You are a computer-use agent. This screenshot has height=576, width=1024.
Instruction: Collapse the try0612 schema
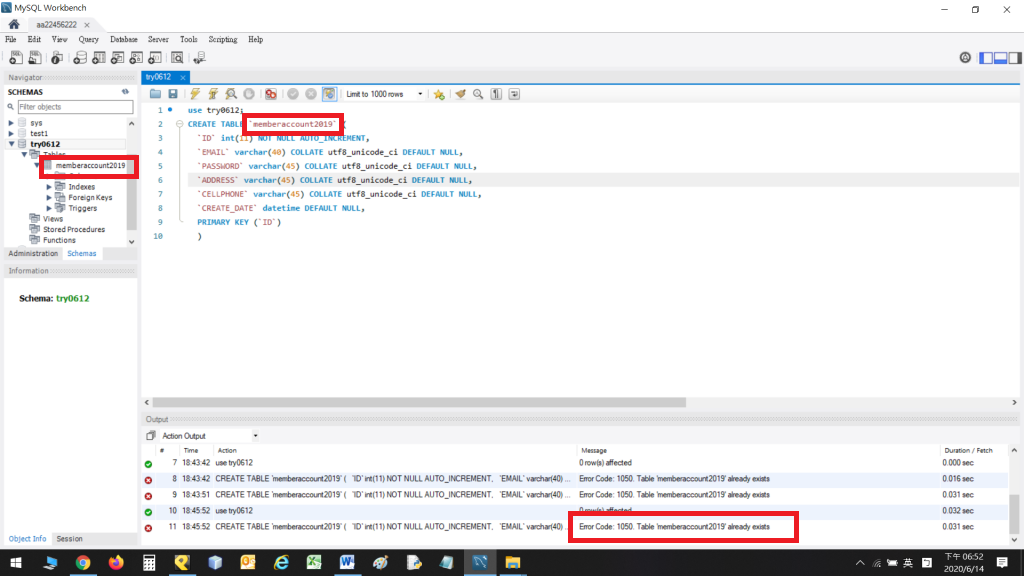coord(11,144)
